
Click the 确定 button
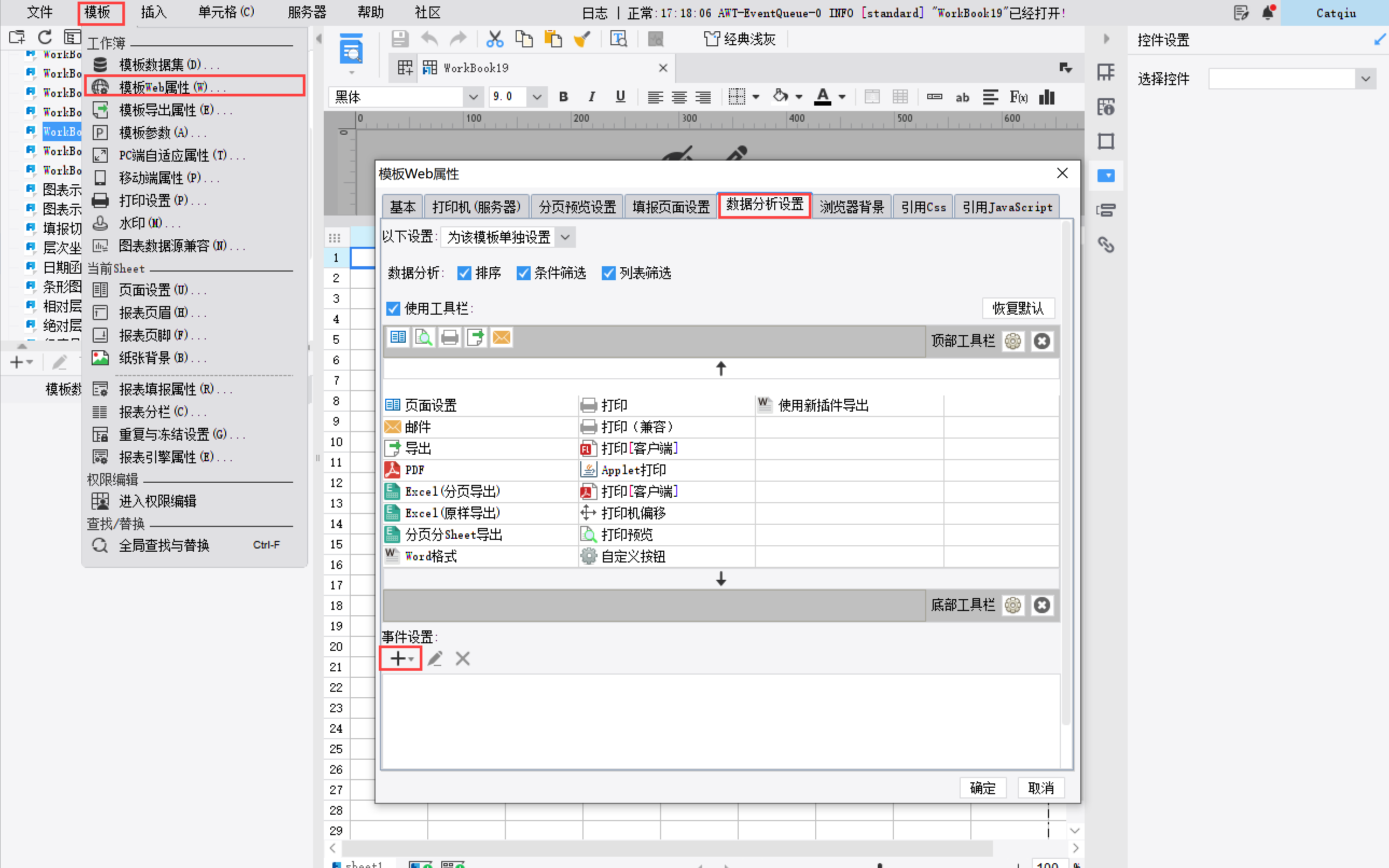983,788
